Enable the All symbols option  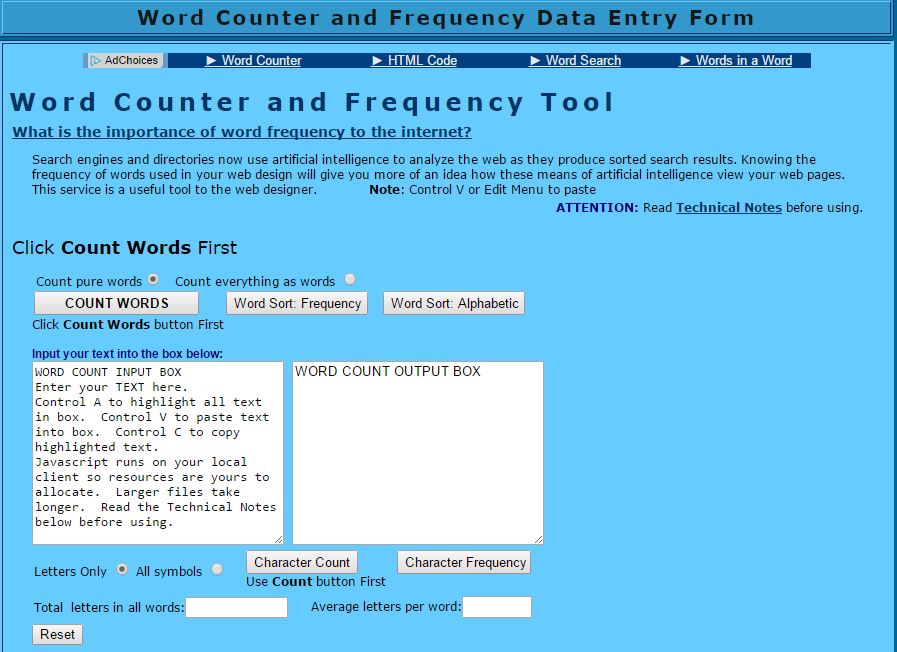(x=216, y=568)
